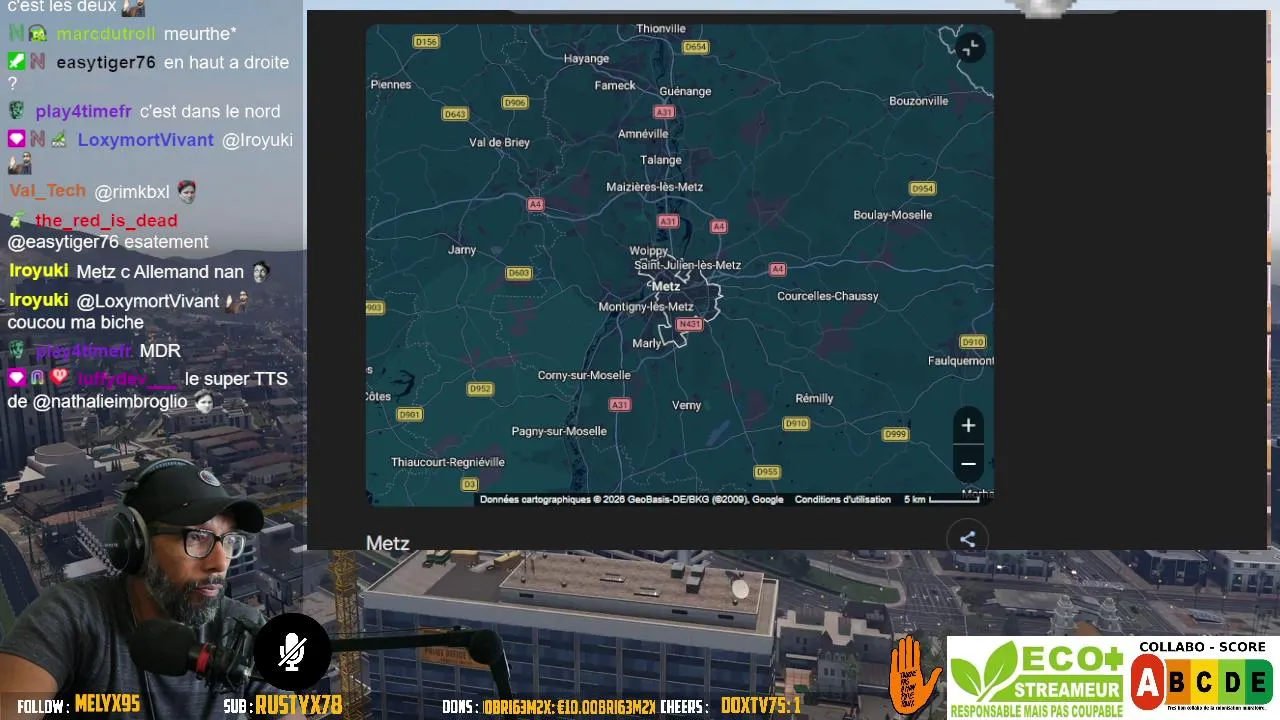This screenshot has width=1280, height=720.
Task: Click the D643 road shield
Action: [455, 114]
